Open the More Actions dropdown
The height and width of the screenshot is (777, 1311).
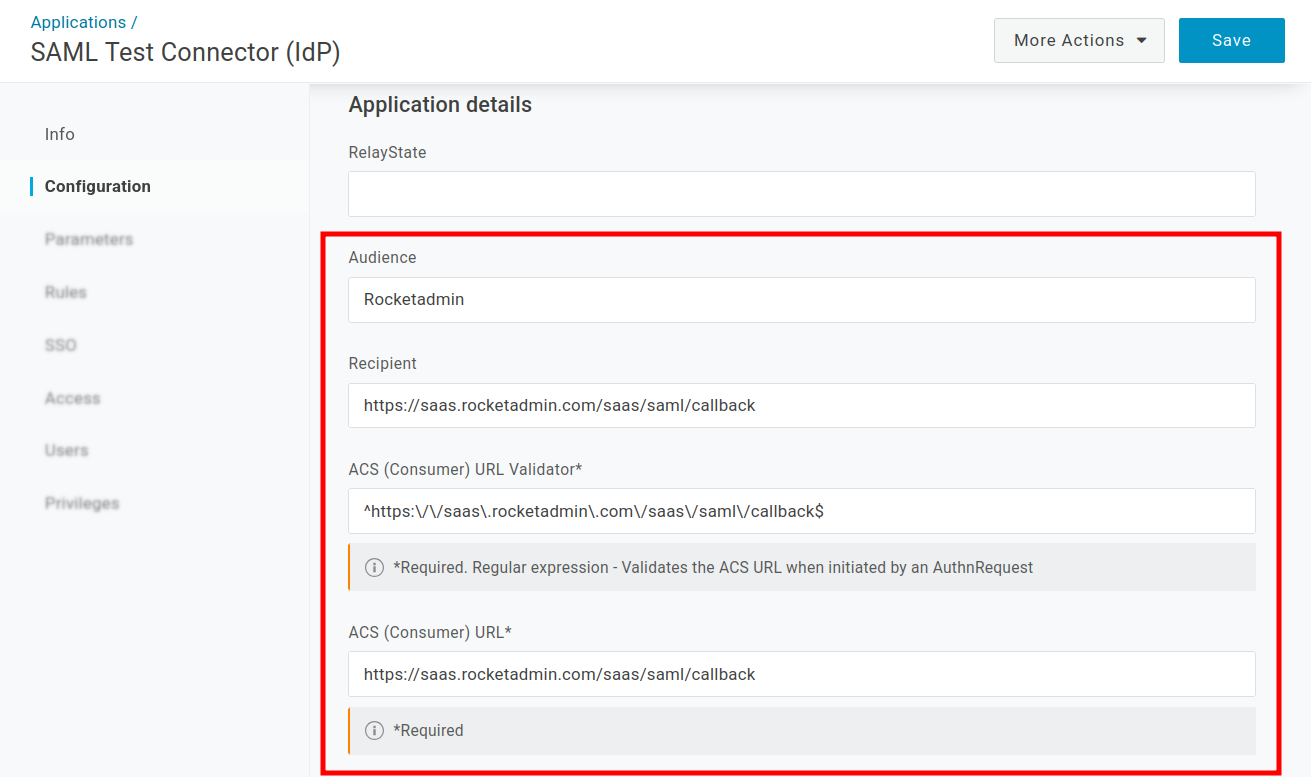[1079, 41]
